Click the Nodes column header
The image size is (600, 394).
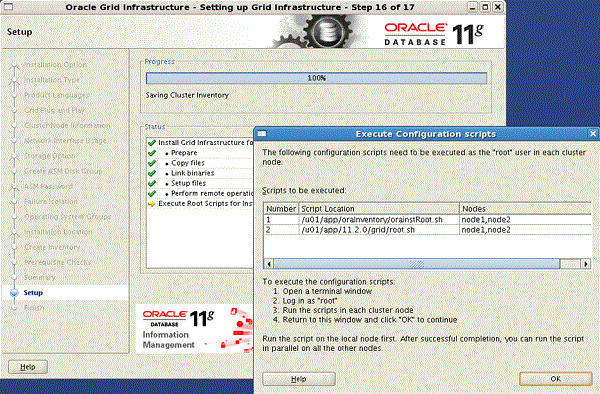click(x=525, y=209)
